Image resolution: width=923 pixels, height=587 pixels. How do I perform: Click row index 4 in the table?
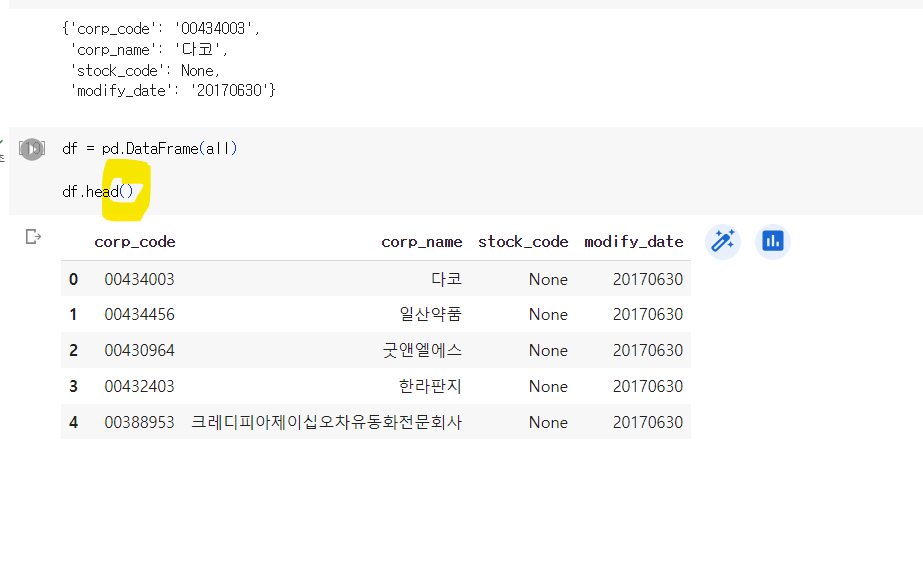point(73,422)
